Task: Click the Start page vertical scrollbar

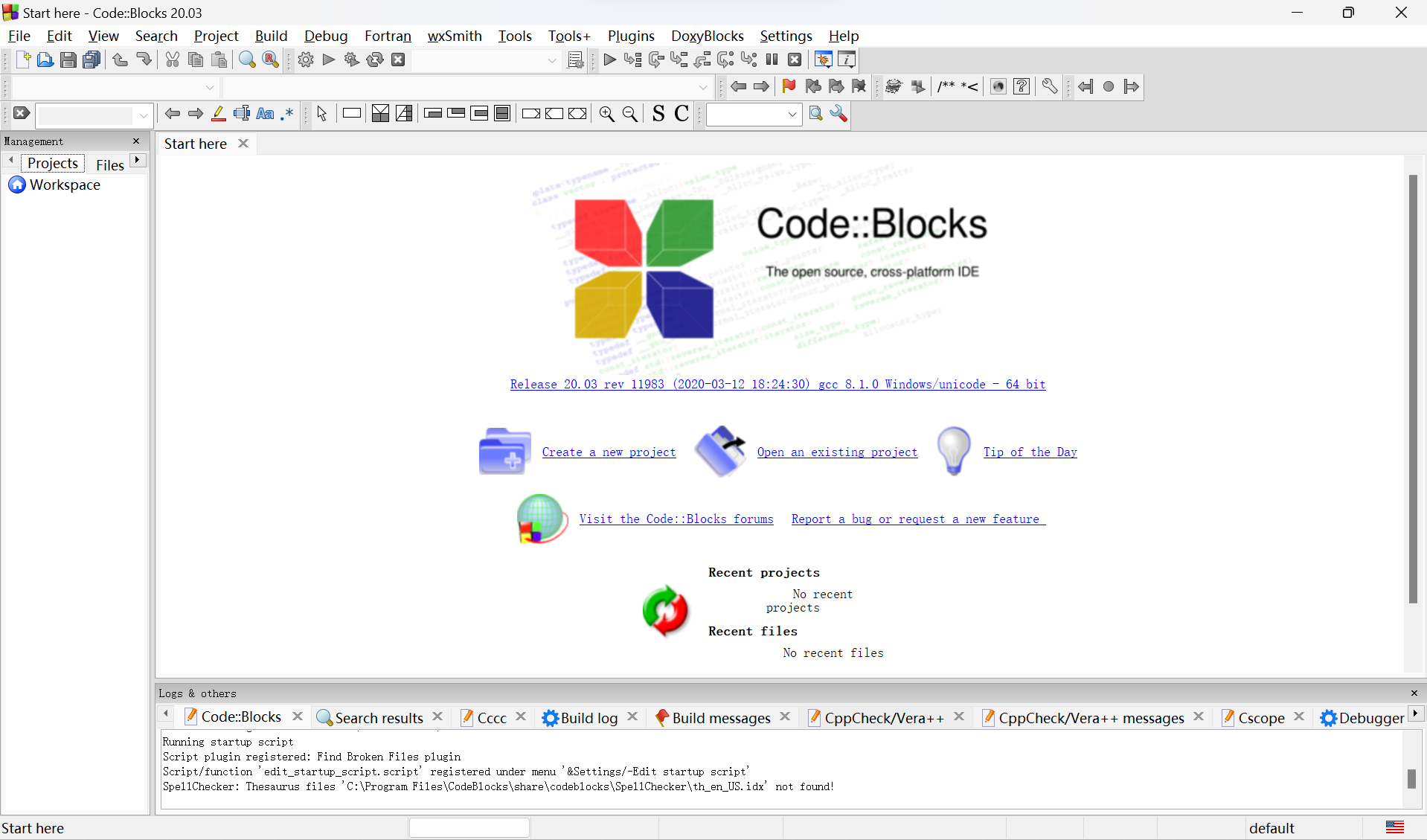Action: (x=1412, y=387)
